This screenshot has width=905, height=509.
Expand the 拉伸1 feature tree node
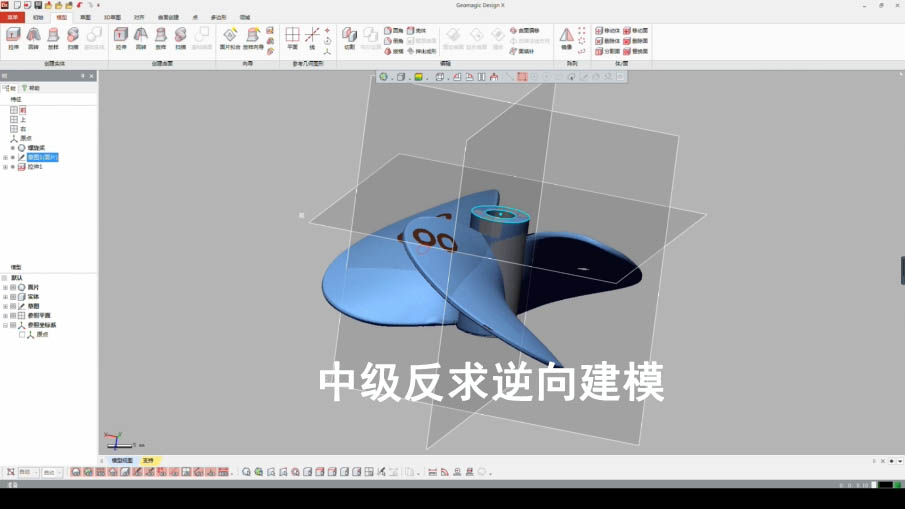pos(5,167)
